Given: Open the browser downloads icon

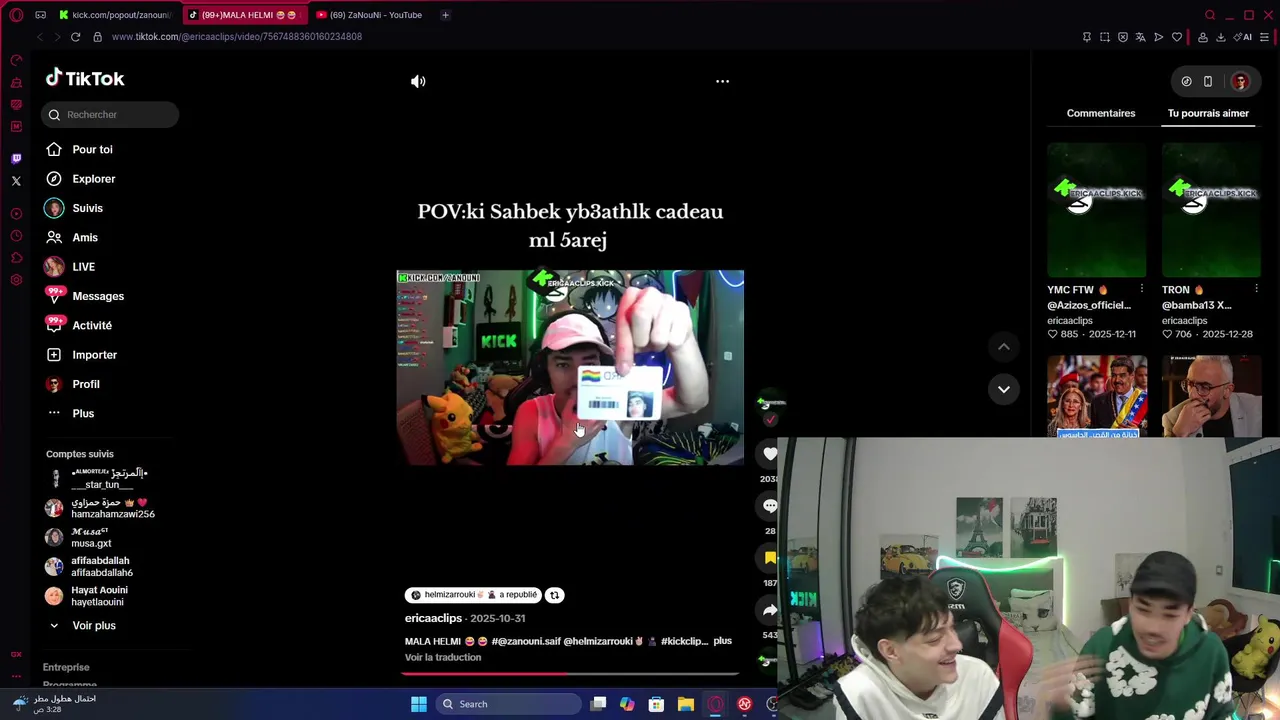Looking at the screenshot, I should (1221, 37).
